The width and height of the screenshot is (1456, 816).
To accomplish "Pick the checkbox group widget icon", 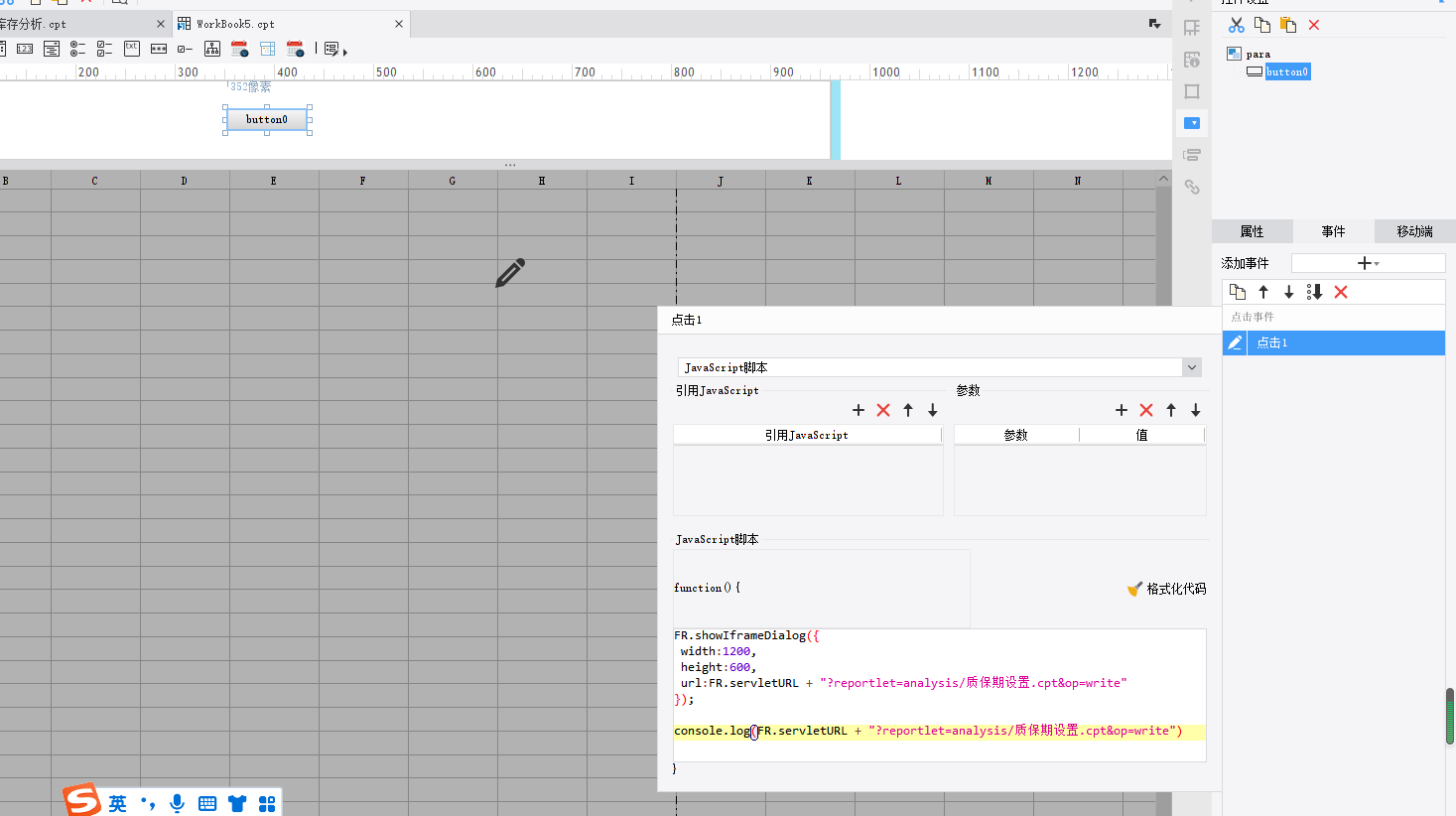I will (x=104, y=49).
